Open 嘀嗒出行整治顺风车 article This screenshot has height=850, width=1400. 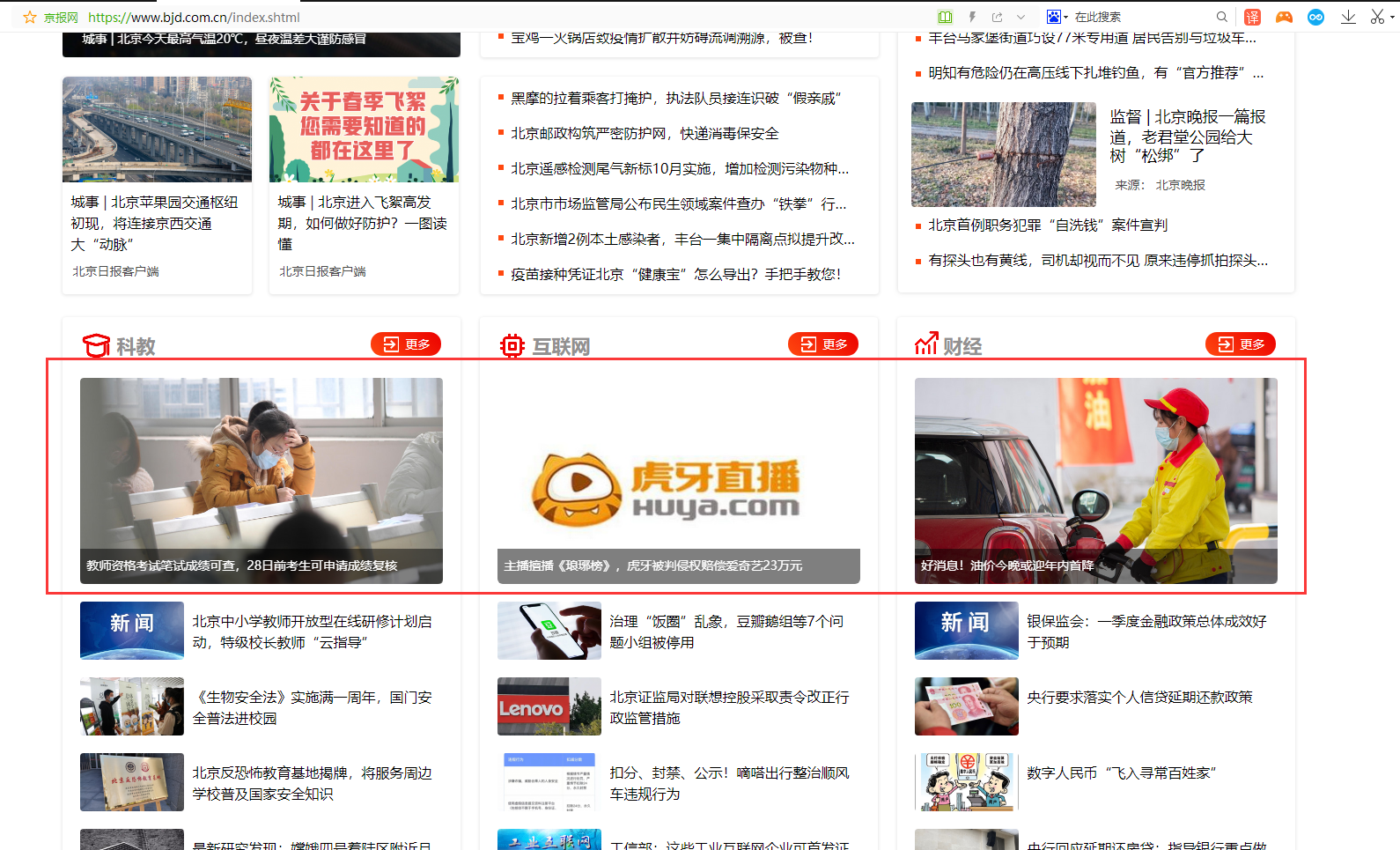[730, 783]
